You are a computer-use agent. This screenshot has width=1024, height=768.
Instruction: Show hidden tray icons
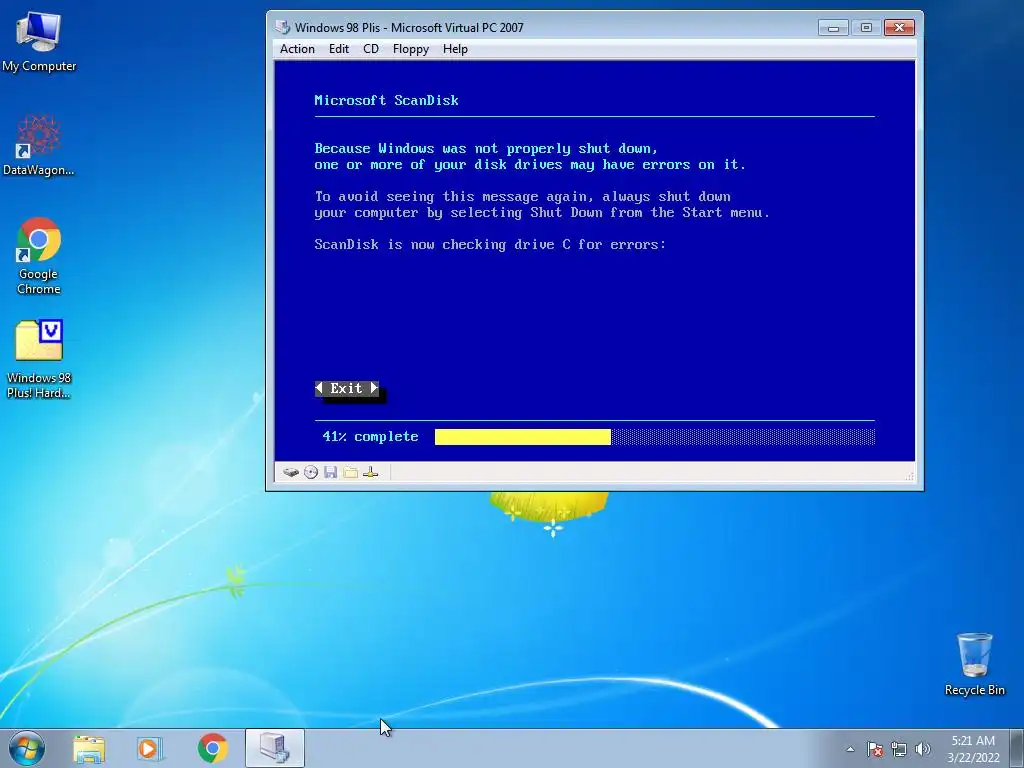[850, 749]
